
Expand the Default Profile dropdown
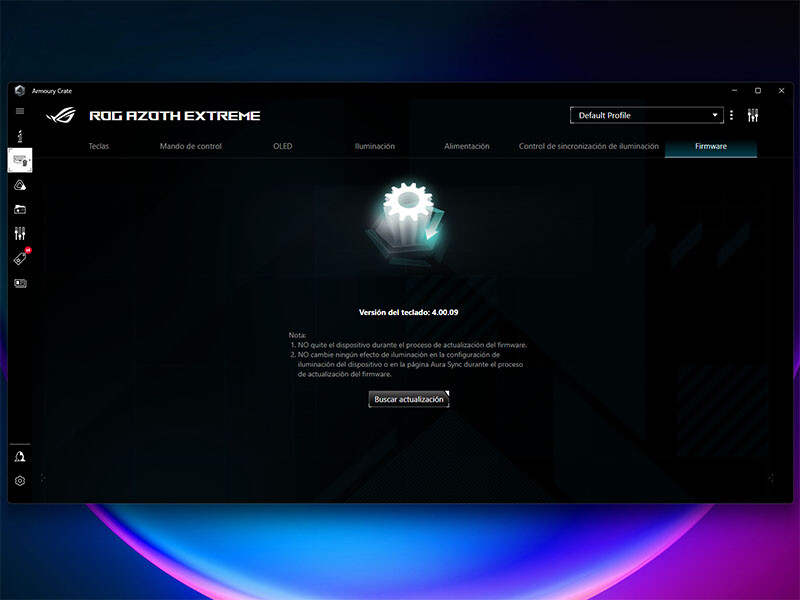pos(646,115)
